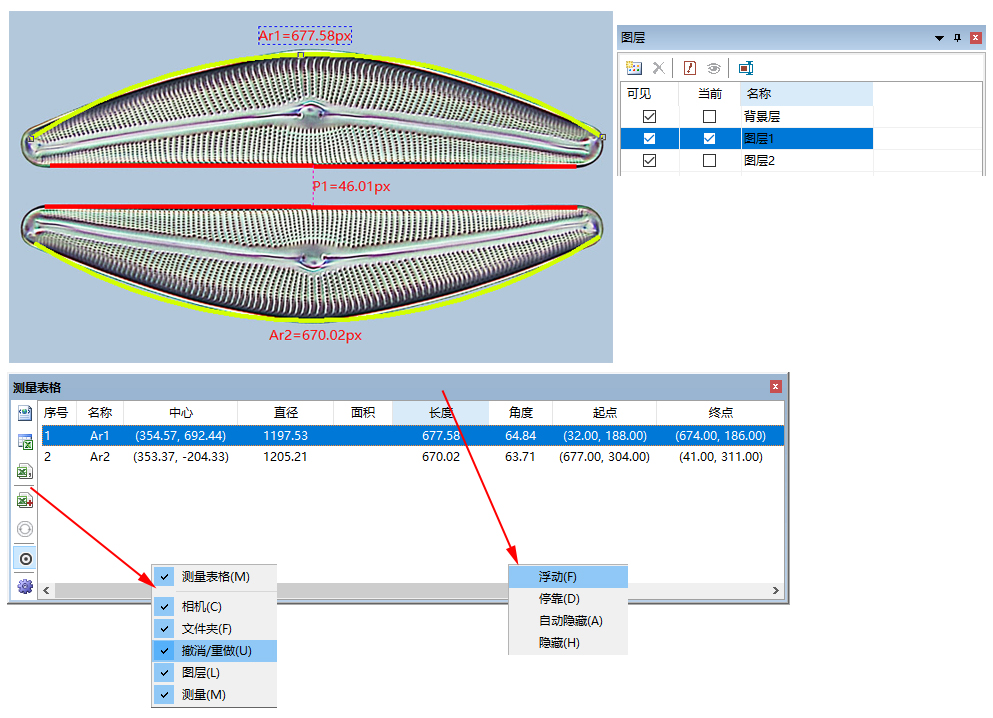This screenshot has height=718, width=993.
Task: Click the eye icon in 图层 toolbar
Action: 714,68
